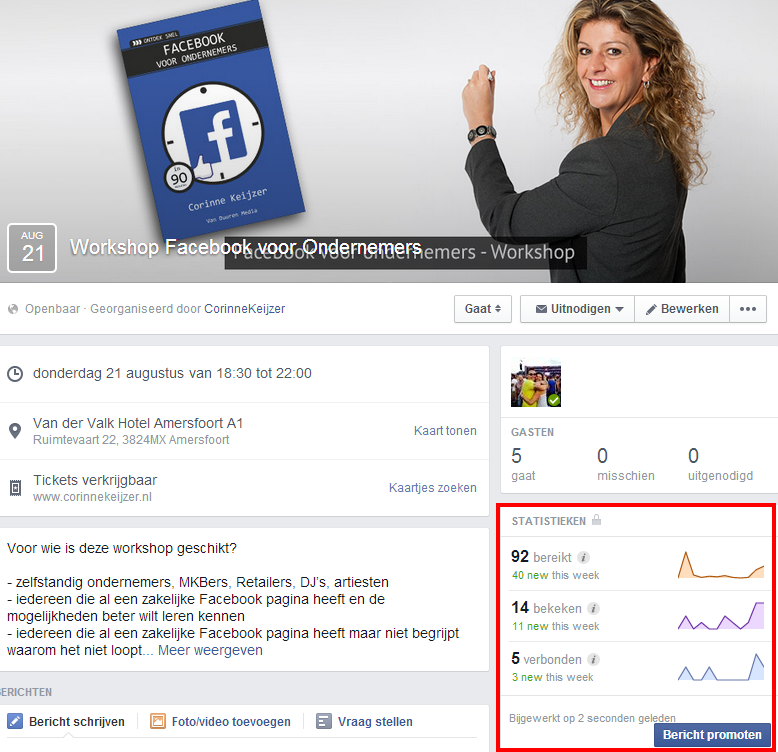Click the 'donderdag 21 augustus van 18:30 tot 22:00' text
Image resolution: width=778 pixels, height=752 pixels.
pyautogui.click(x=172, y=373)
